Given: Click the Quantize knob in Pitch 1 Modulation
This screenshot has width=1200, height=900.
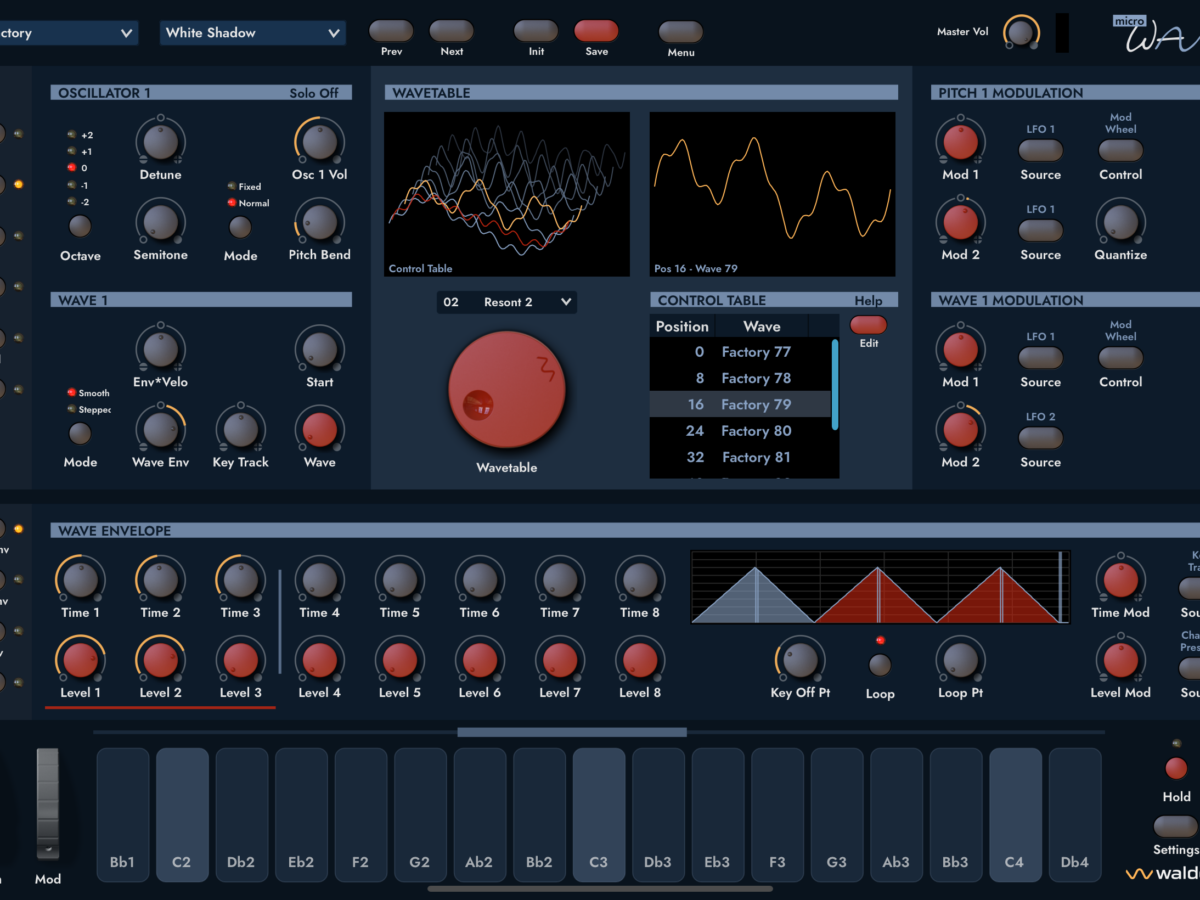Looking at the screenshot, I should pos(1120,222).
